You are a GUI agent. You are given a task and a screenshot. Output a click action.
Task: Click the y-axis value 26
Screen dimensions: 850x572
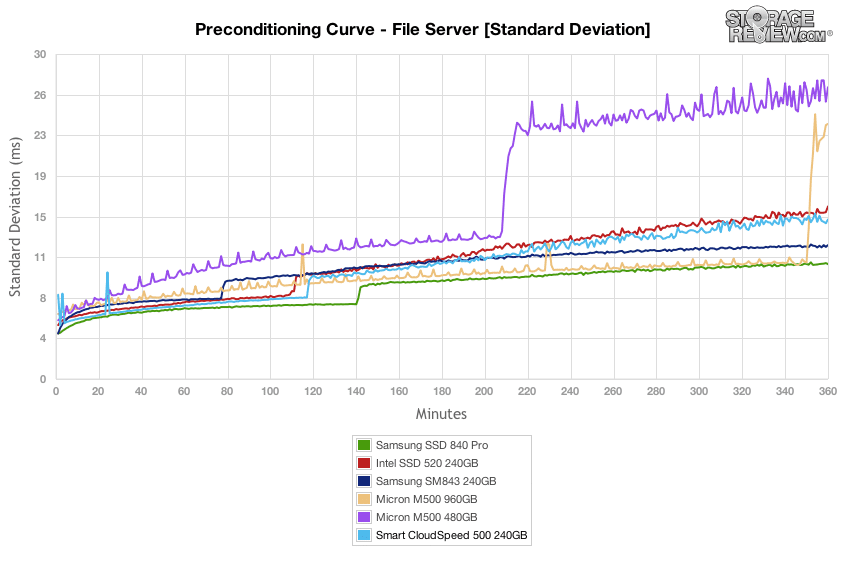40,95
